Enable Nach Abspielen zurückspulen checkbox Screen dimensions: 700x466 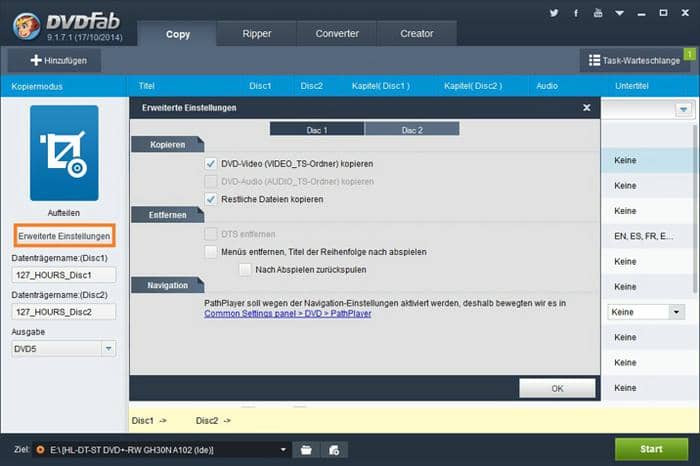(245, 270)
